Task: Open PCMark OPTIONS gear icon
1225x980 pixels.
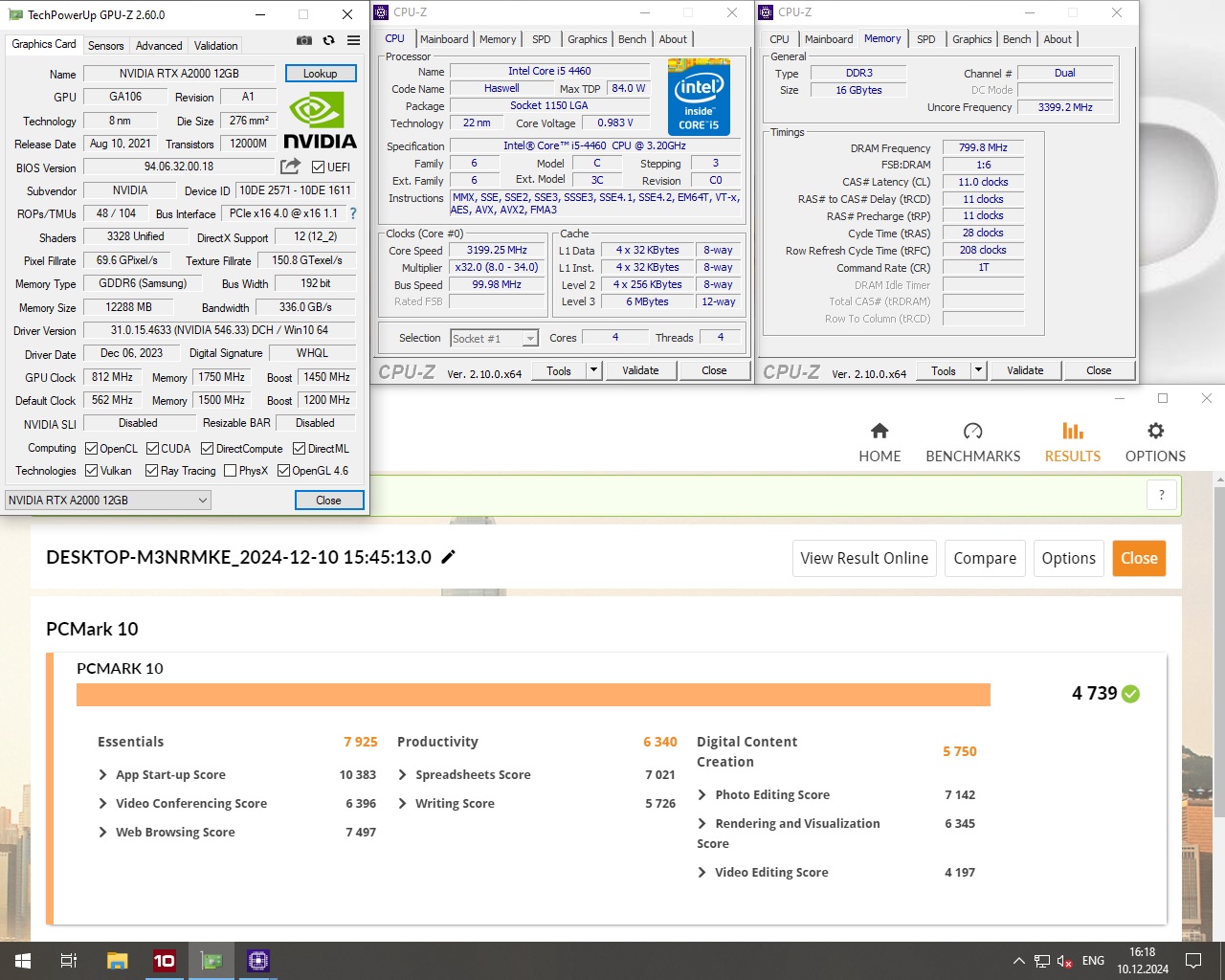Action: click(x=1155, y=431)
